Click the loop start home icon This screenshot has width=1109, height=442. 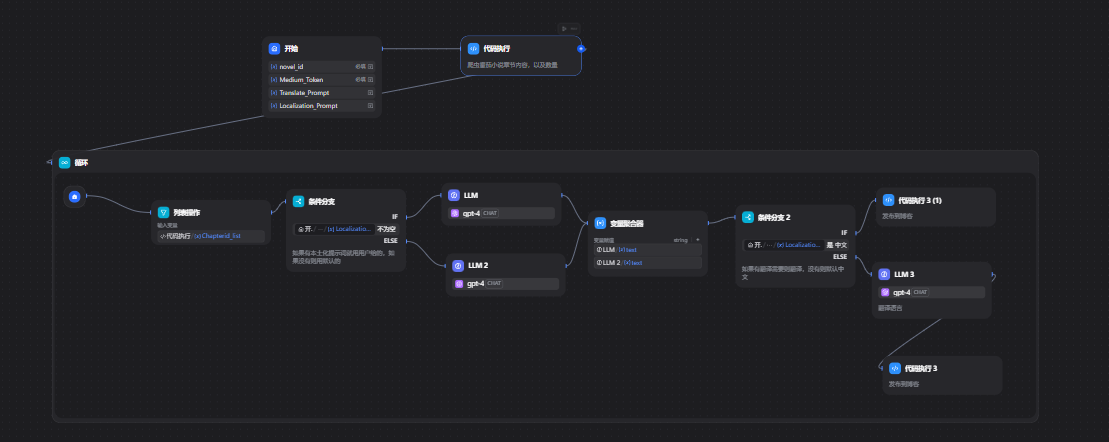tap(74, 197)
